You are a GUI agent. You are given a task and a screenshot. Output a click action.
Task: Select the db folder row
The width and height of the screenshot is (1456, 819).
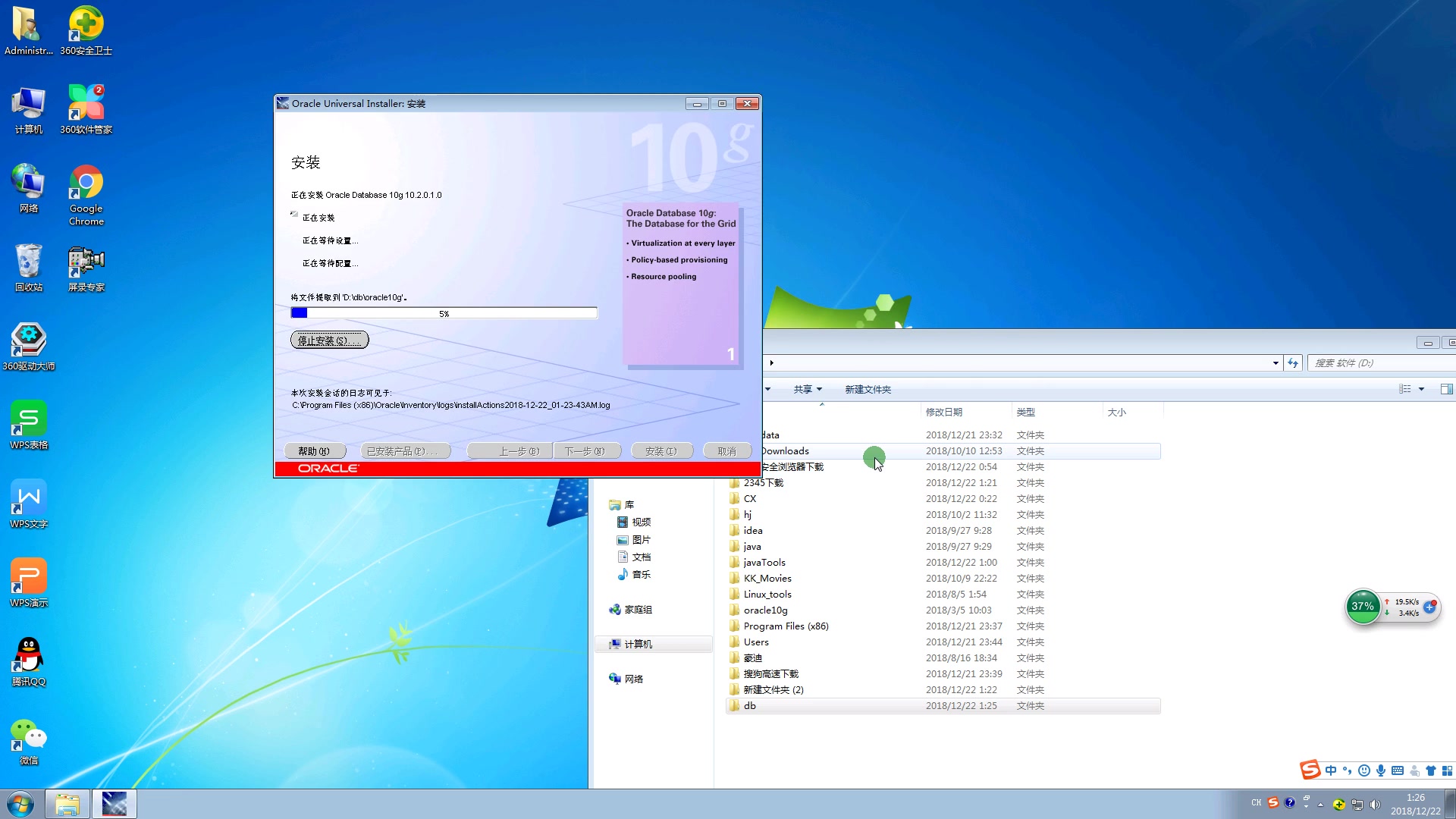pyautogui.click(x=943, y=706)
